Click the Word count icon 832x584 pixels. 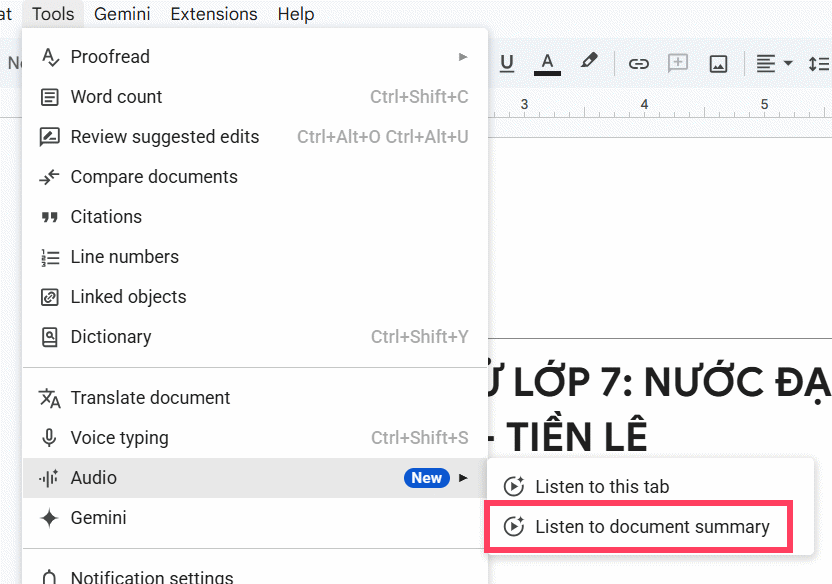click(x=50, y=97)
